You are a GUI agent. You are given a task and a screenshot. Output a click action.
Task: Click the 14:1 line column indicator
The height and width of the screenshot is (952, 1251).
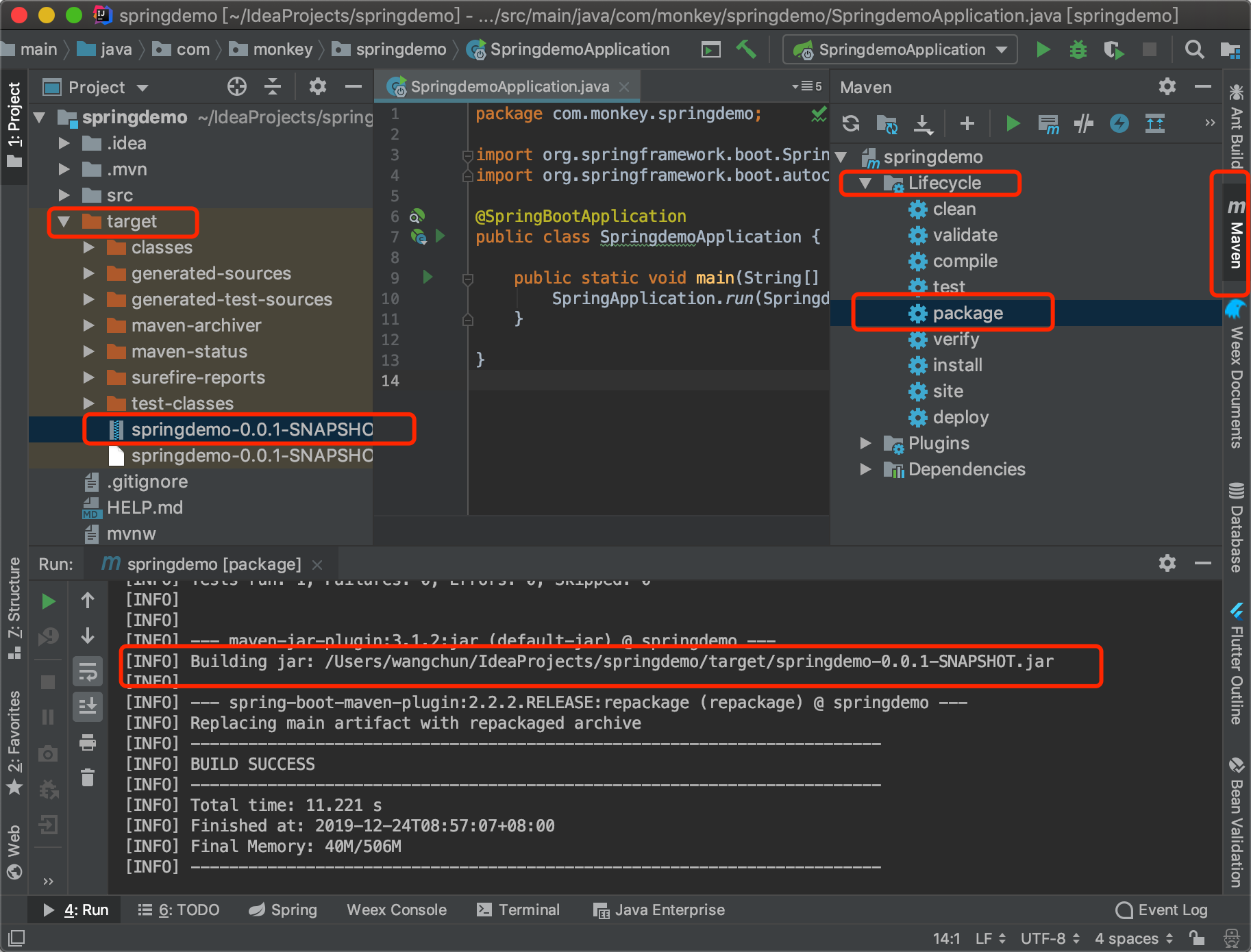pyautogui.click(x=946, y=938)
